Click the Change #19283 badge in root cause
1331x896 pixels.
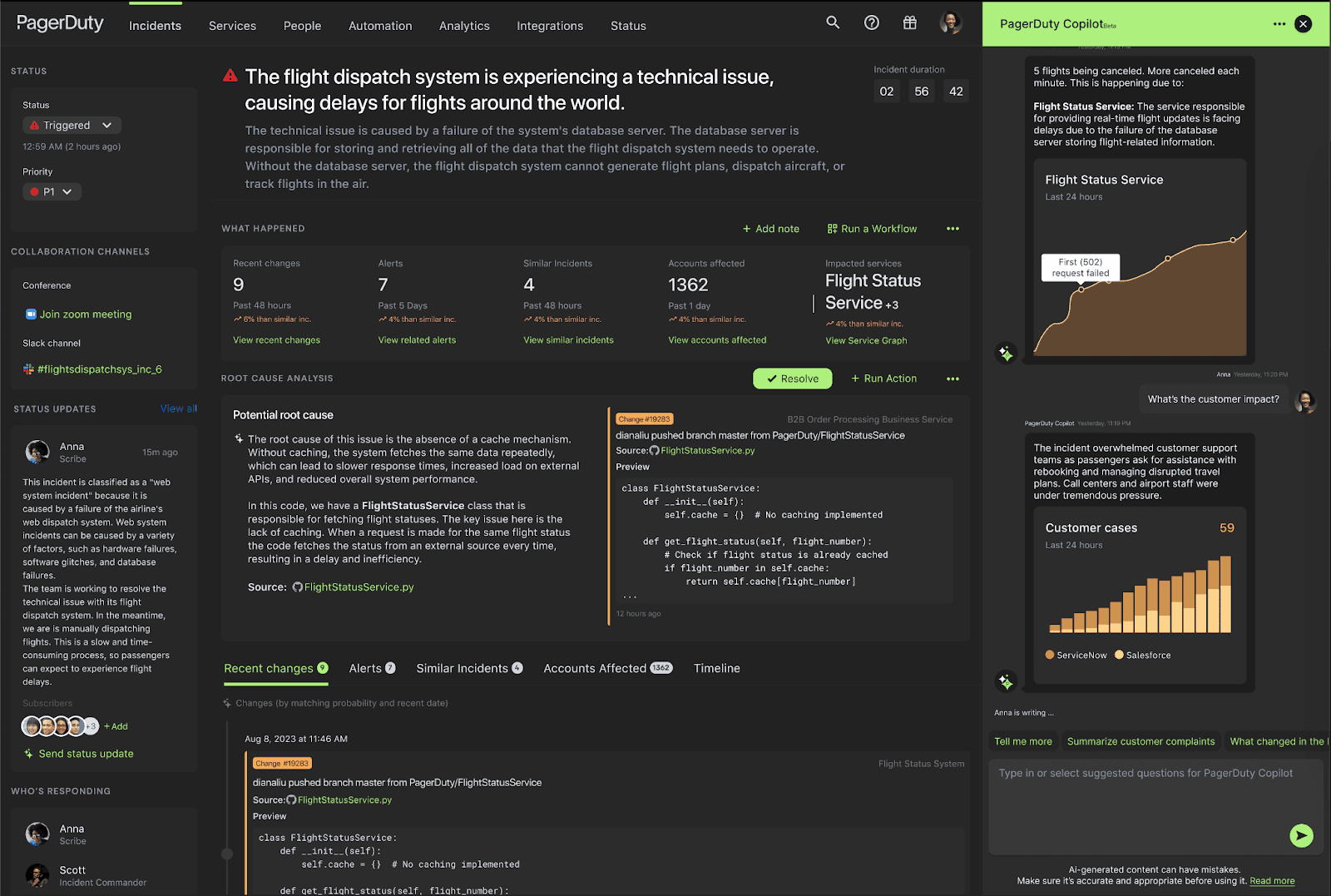pos(644,419)
